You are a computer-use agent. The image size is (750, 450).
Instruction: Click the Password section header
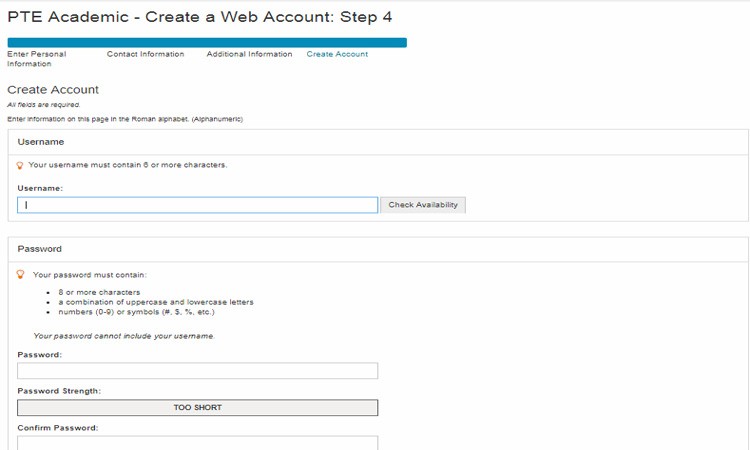click(40, 249)
